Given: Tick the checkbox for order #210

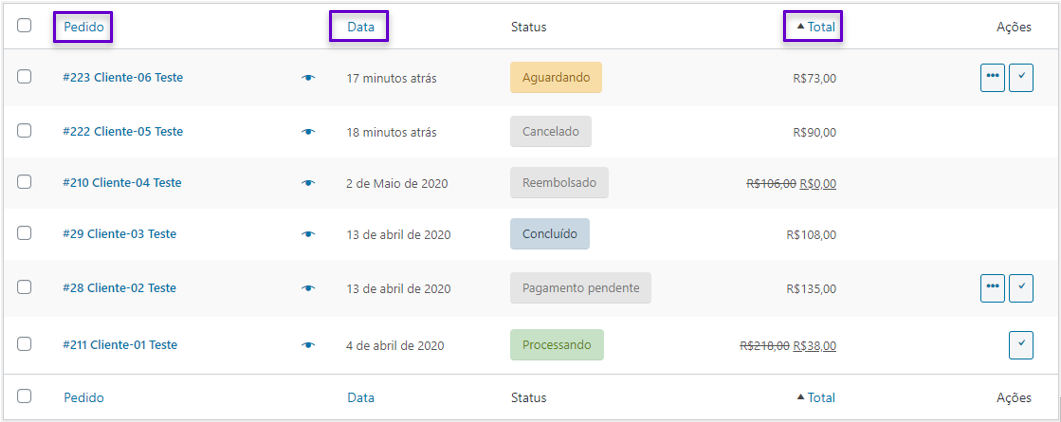Looking at the screenshot, I should pos(24,182).
